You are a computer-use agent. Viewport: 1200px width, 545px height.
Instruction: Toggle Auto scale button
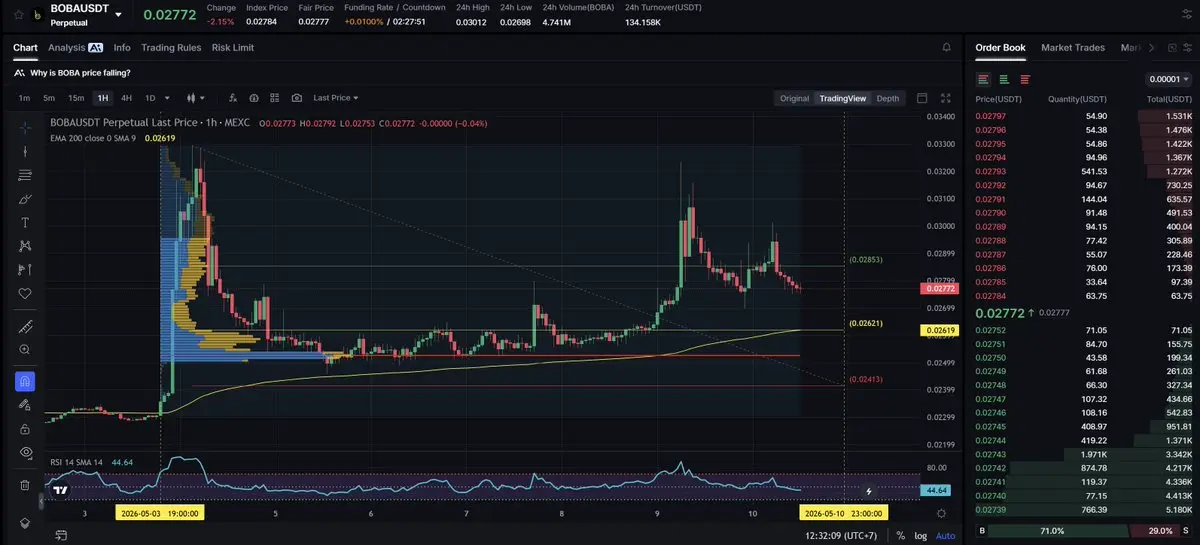pos(945,535)
